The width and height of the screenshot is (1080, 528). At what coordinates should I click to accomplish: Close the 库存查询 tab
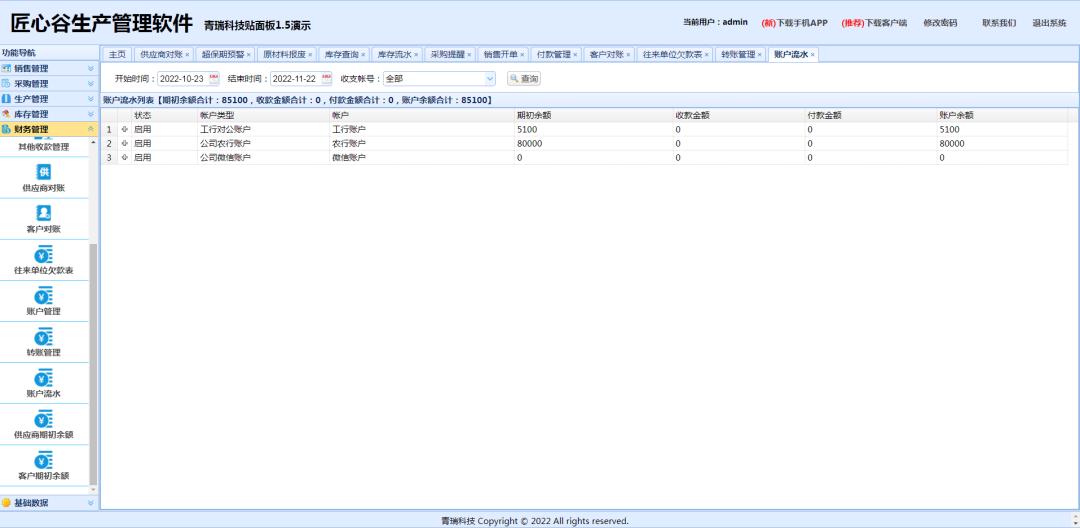[x=363, y=54]
